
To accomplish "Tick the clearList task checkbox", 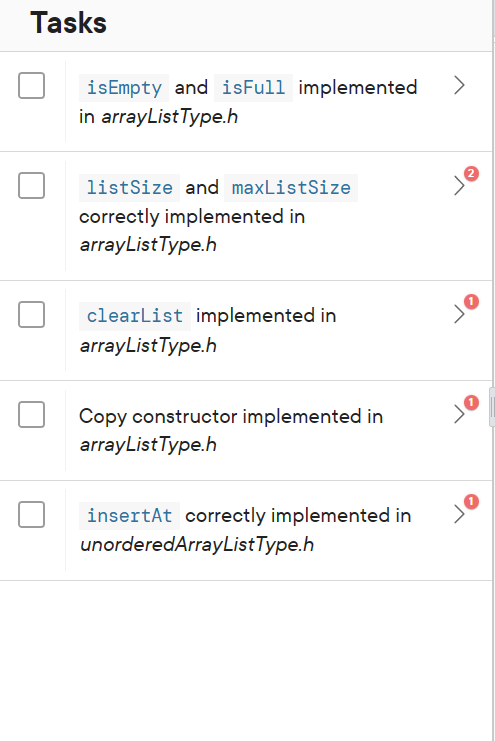I will click(x=31, y=314).
